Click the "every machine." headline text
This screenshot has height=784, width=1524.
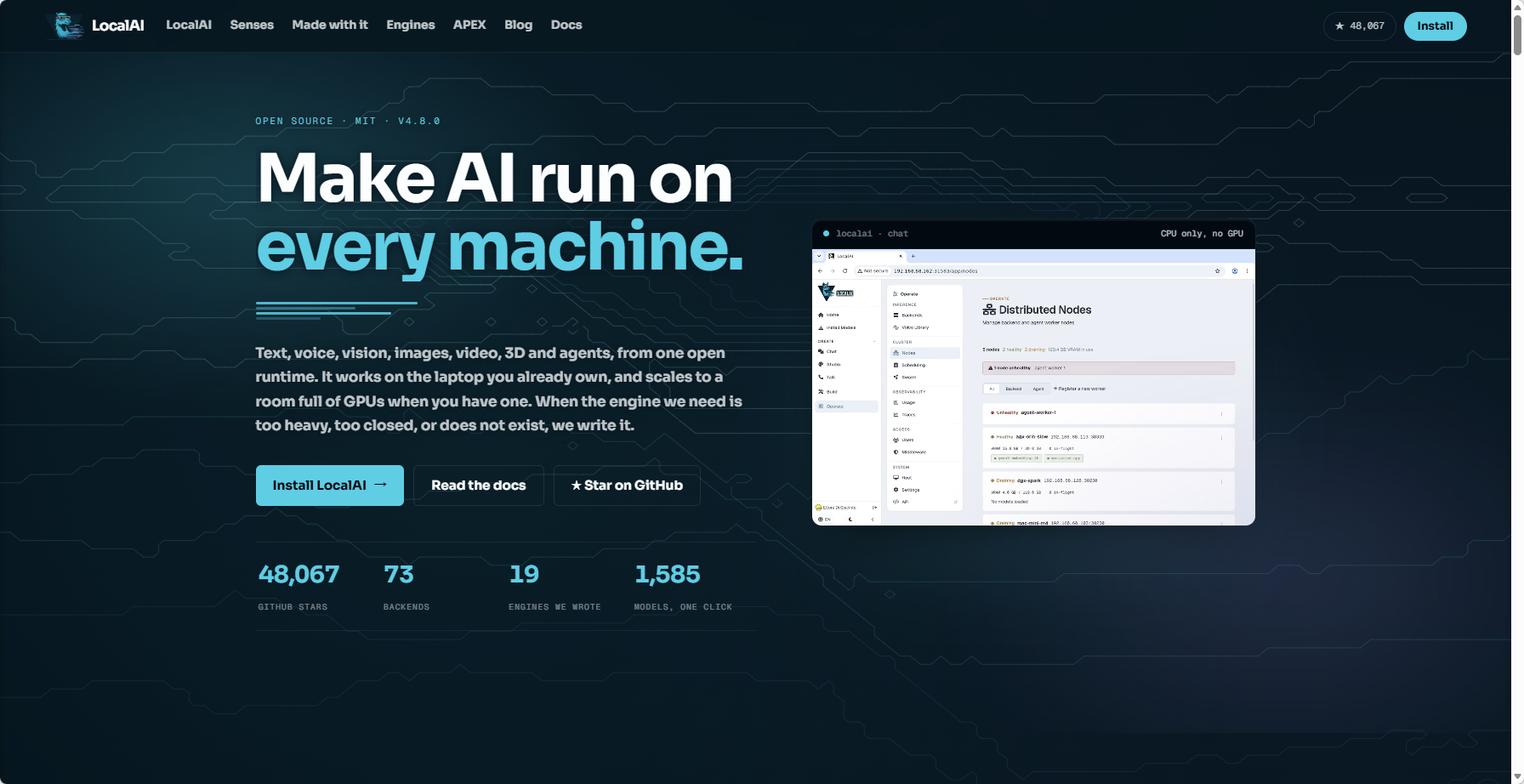[x=500, y=247]
